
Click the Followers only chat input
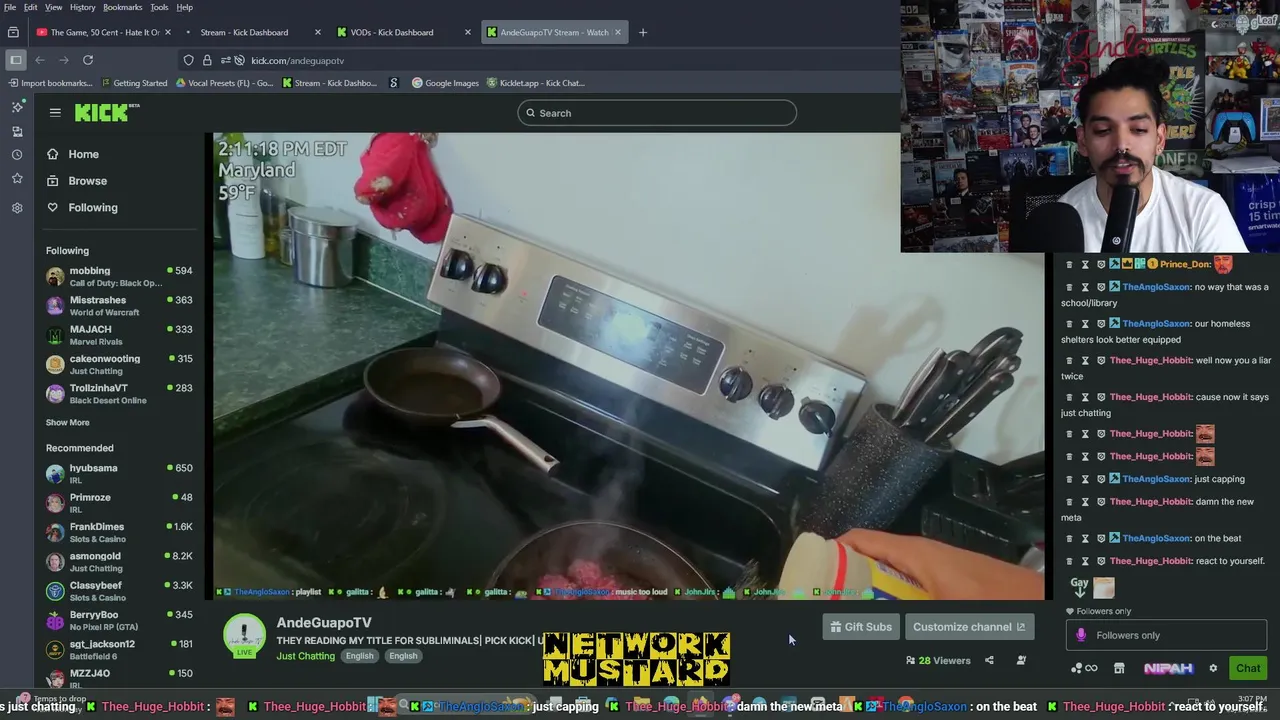pos(1166,635)
